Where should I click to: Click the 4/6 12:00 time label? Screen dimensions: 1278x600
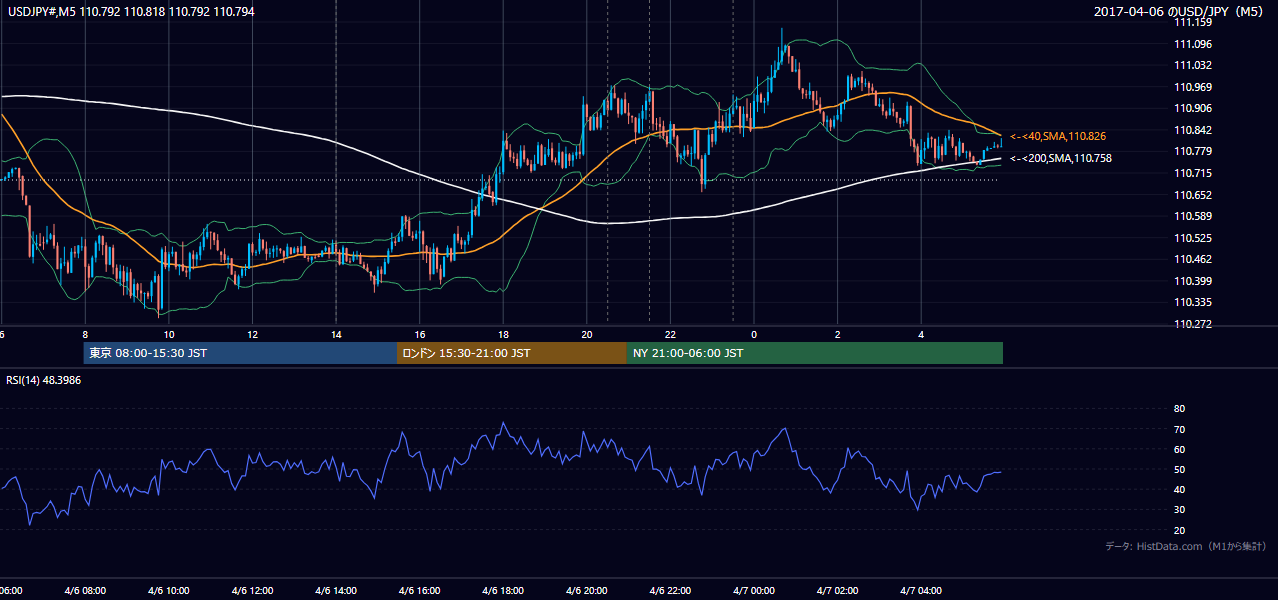coord(252,591)
